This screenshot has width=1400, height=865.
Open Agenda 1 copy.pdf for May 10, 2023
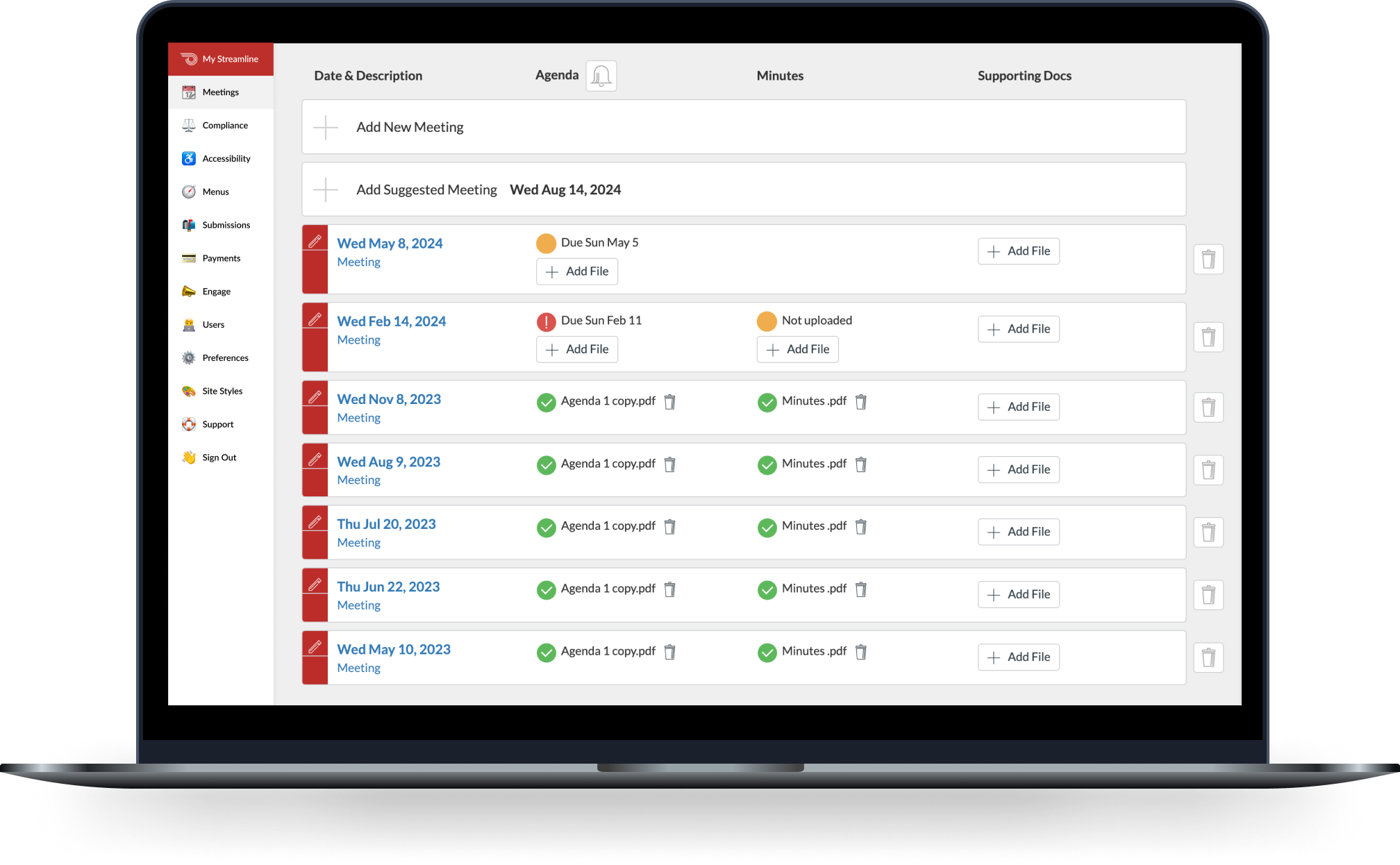click(x=608, y=651)
